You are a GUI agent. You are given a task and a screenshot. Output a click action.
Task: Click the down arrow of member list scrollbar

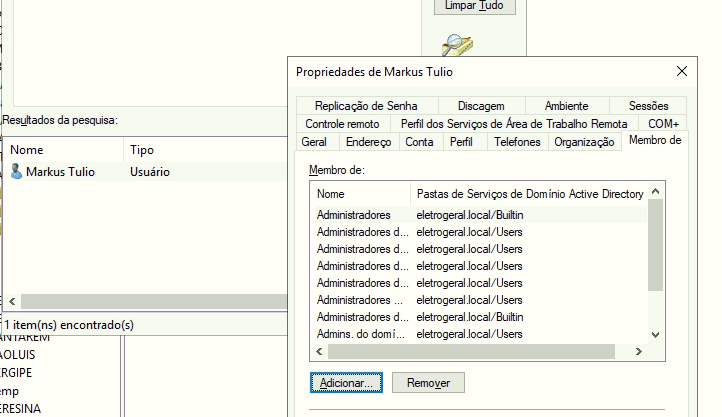pyautogui.click(x=656, y=335)
